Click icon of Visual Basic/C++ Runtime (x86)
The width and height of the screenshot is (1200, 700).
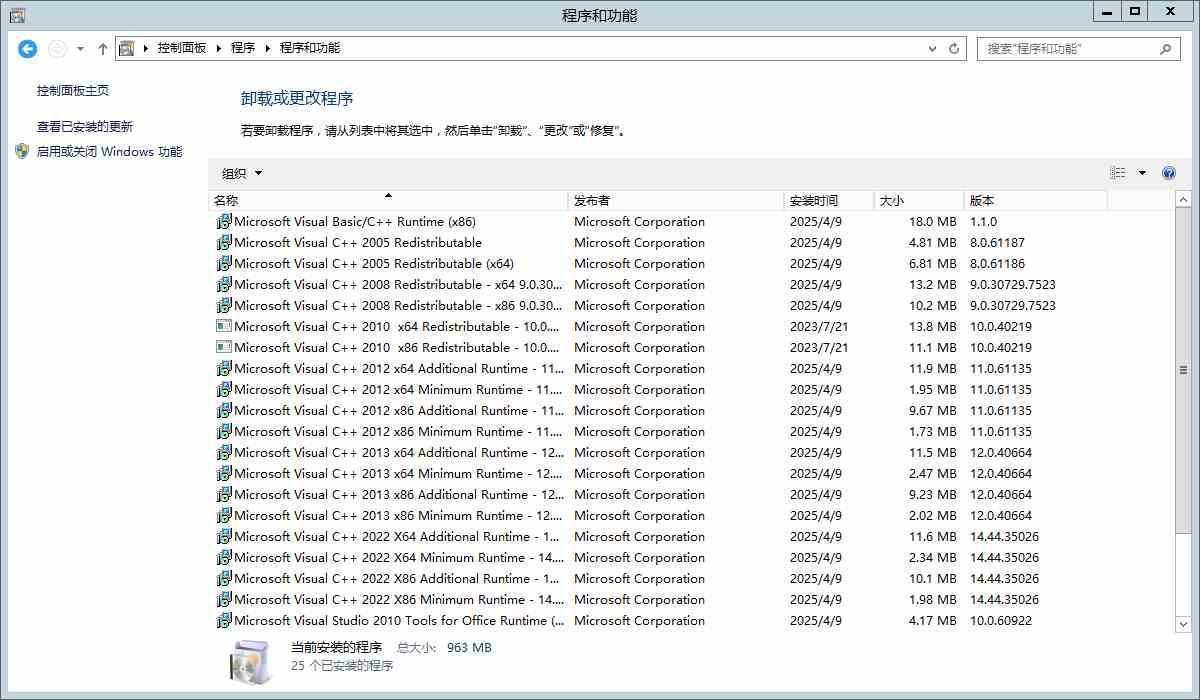tap(224, 222)
